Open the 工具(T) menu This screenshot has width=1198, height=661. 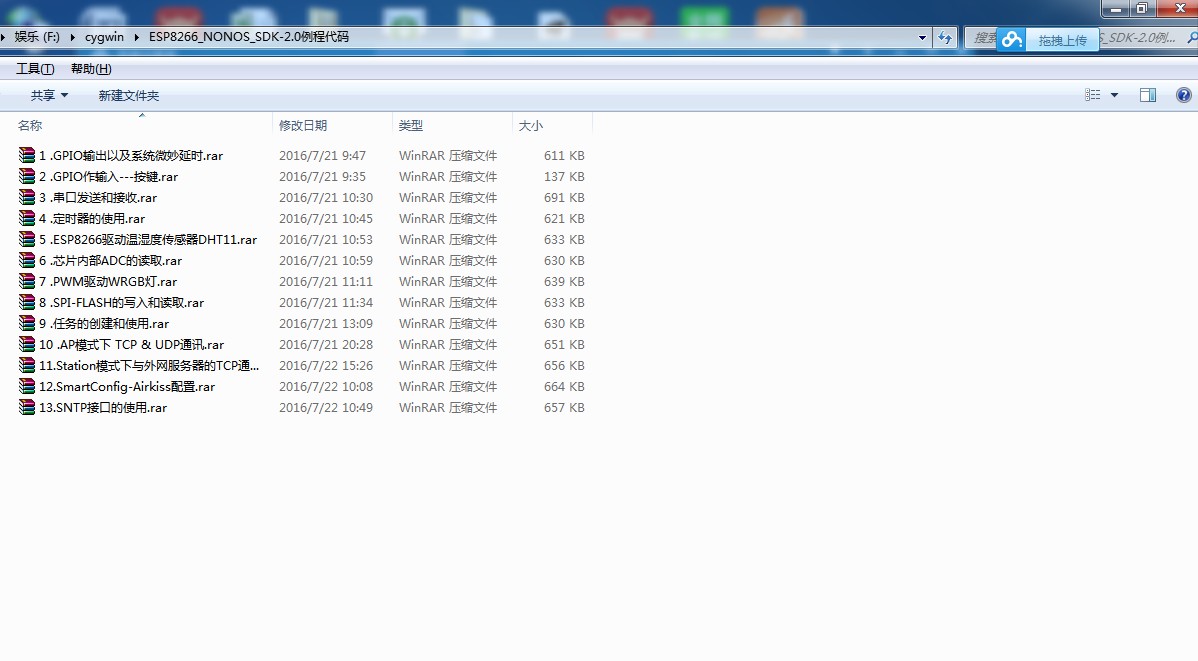click(35, 69)
